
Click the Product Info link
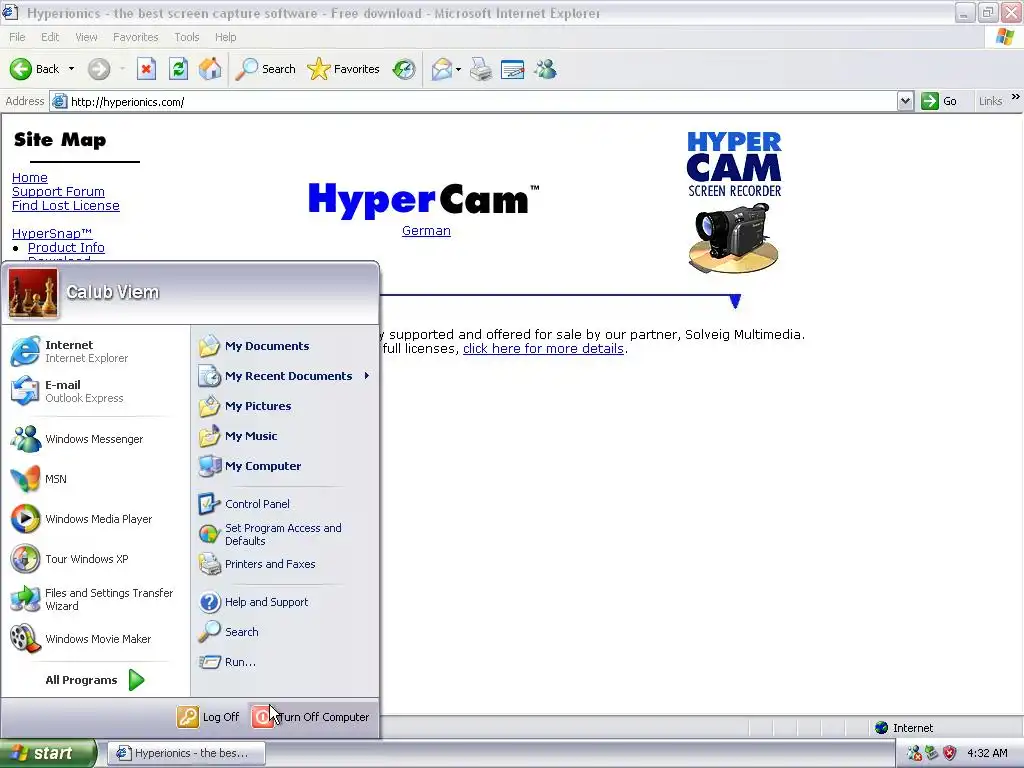click(x=66, y=248)
